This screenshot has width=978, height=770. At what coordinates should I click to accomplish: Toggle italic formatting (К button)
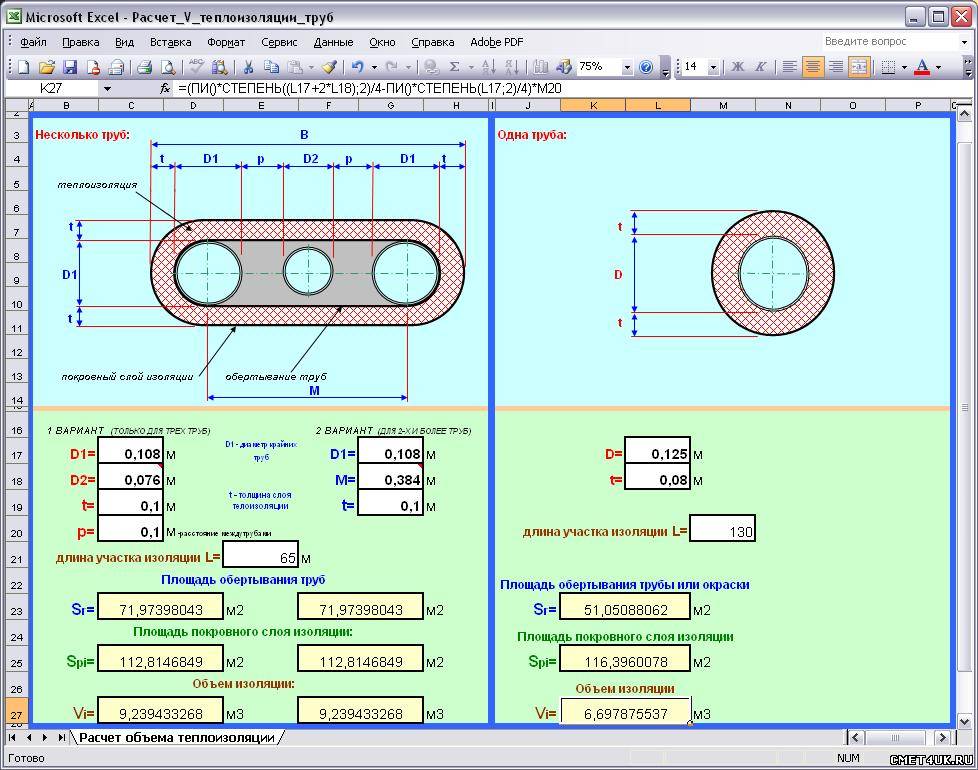pyautogui.click(x=761, y=67)
